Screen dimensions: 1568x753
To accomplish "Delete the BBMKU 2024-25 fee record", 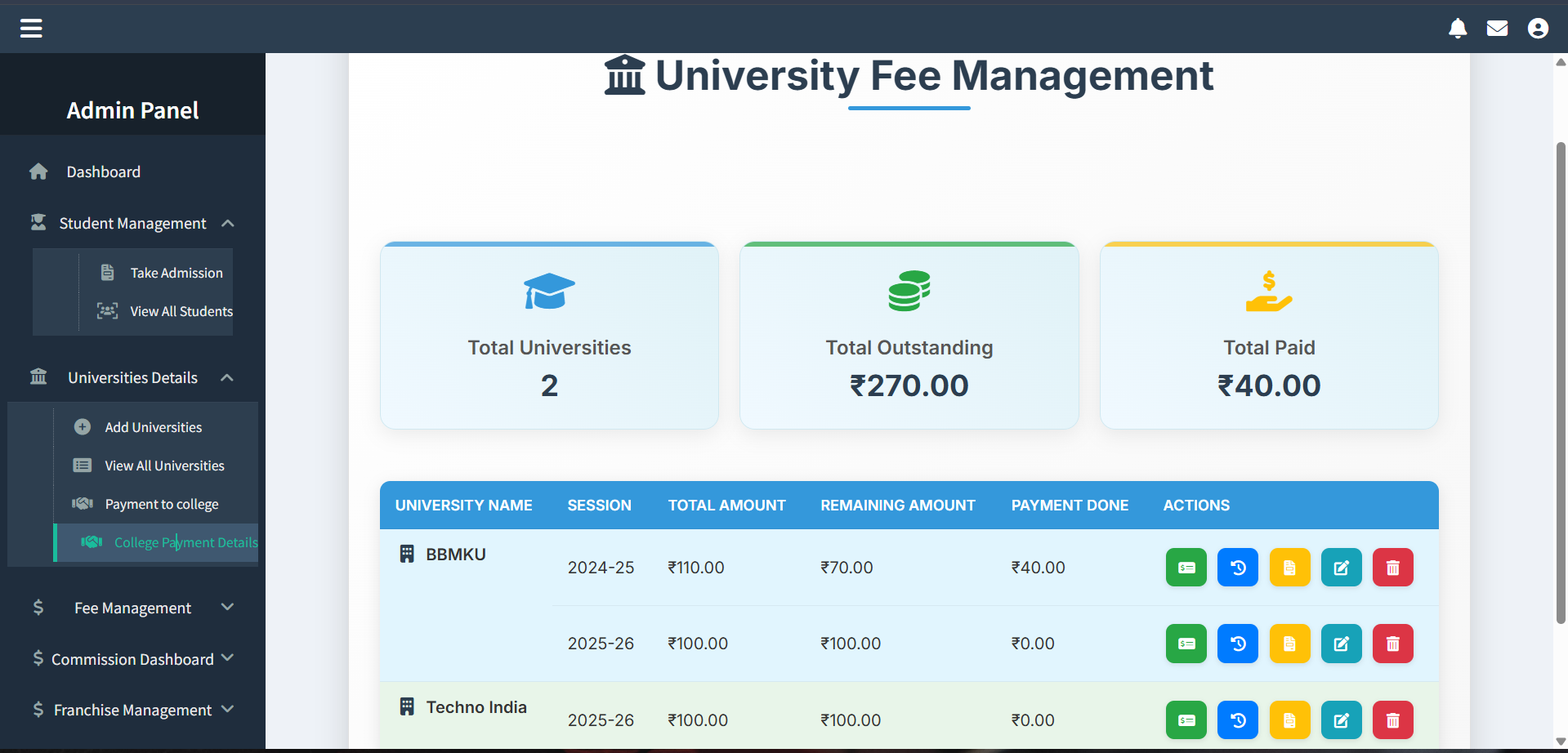I will 1392,568.
